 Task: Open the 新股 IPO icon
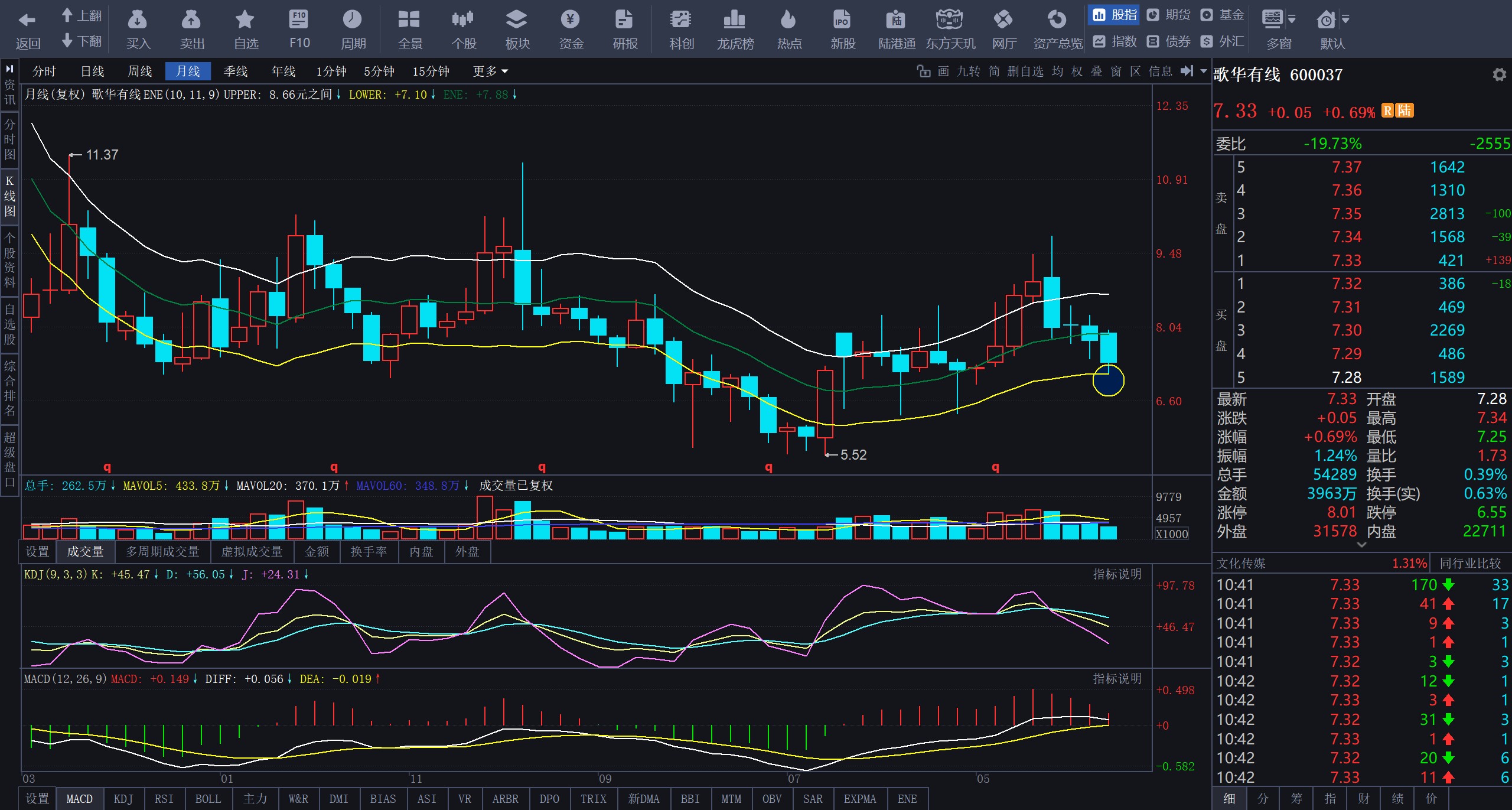(842, 20)
